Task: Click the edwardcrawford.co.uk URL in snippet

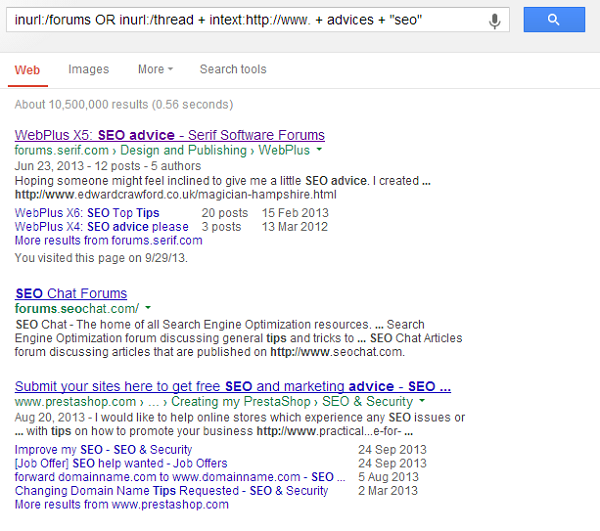Action: (176, 195)
